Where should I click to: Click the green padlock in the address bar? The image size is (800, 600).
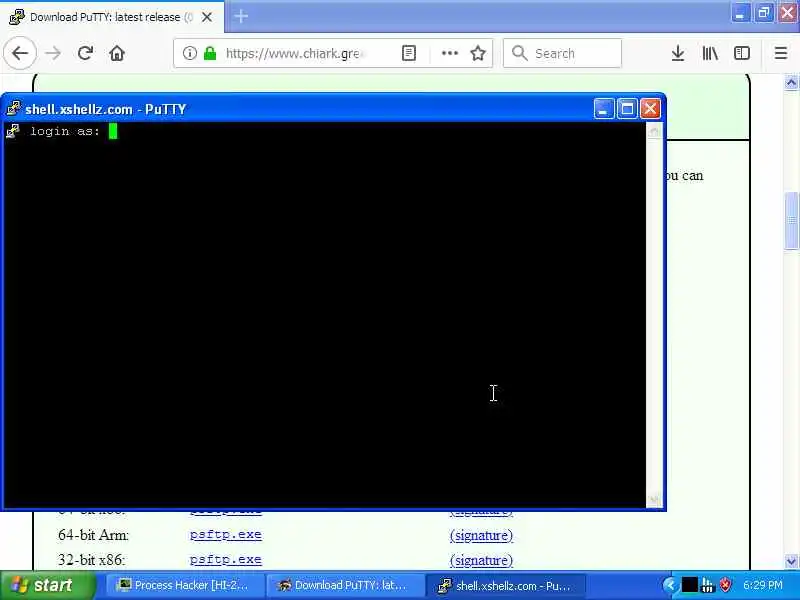[x=210, y=53]
